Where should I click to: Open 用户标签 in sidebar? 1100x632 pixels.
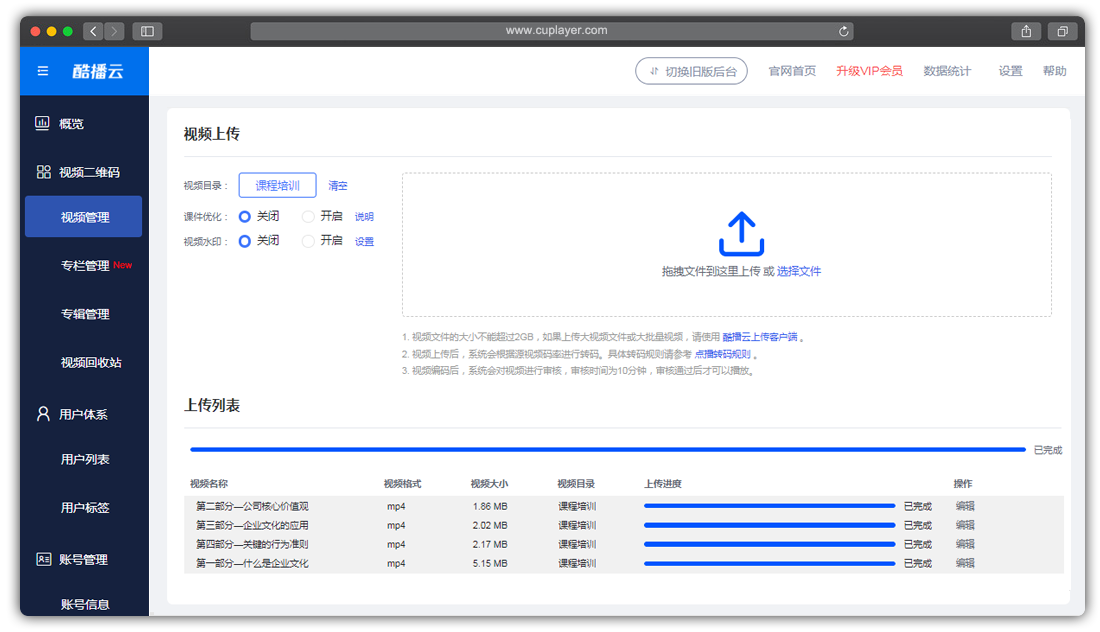pyautogui.click(x=85, y=507)
